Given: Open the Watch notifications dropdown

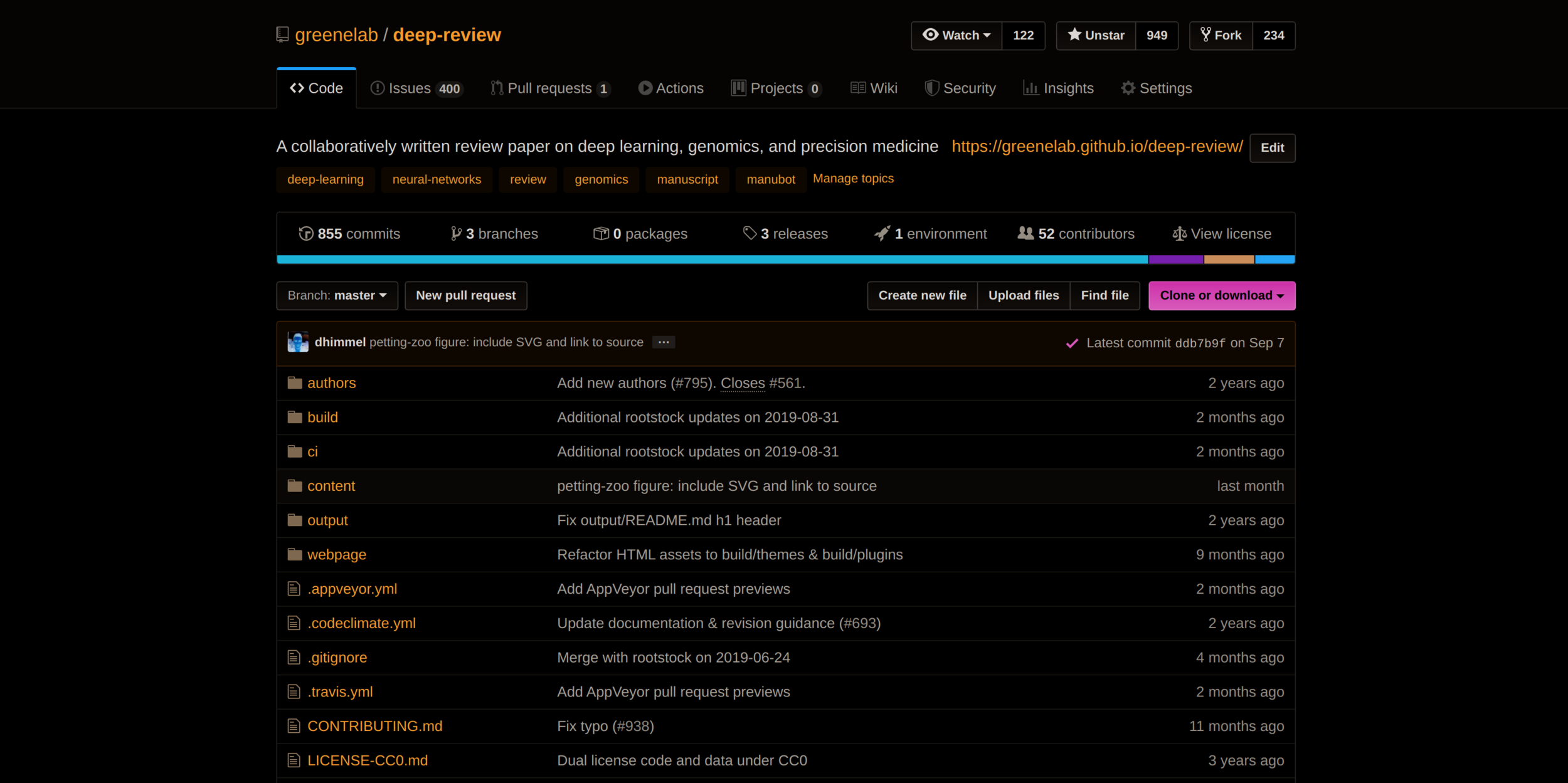Looking at the screenshot, I should tap(956, 36).
